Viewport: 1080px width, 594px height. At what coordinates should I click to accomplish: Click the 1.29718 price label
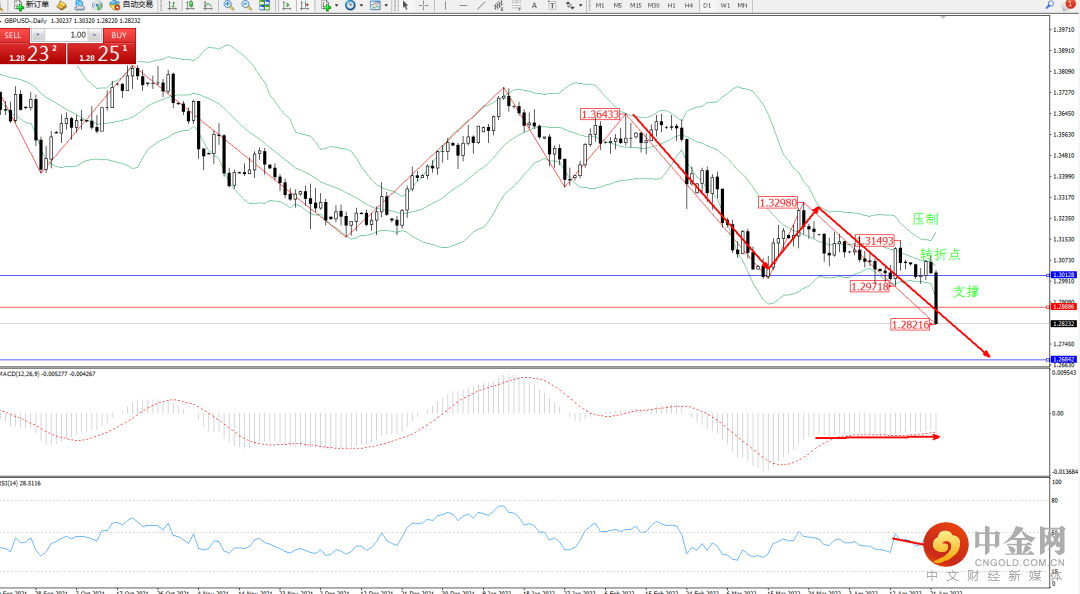point(870,287)
